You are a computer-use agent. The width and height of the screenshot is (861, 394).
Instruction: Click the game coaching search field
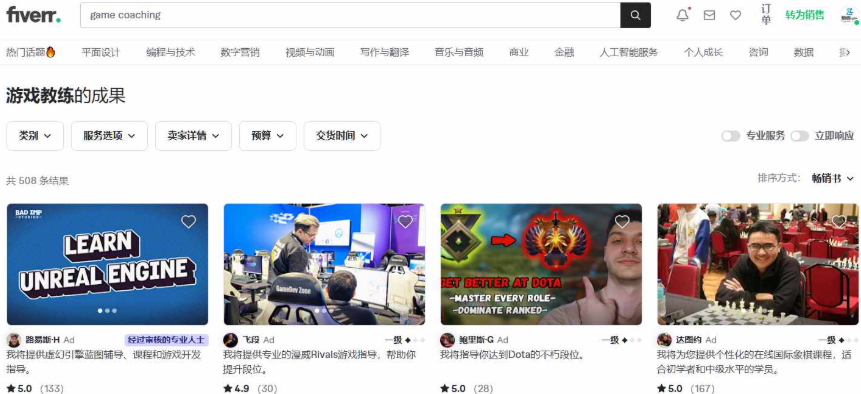350,15
